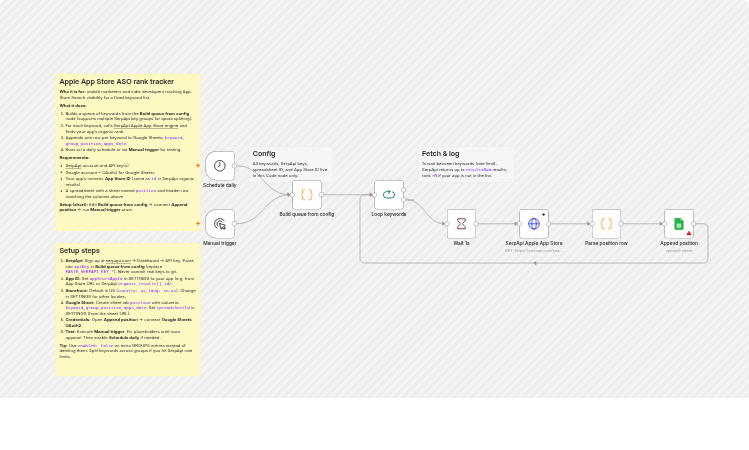
Task: Click the lightning bolt beside Manual trigger
Action: pyautogui.click(x=198, y=224)
